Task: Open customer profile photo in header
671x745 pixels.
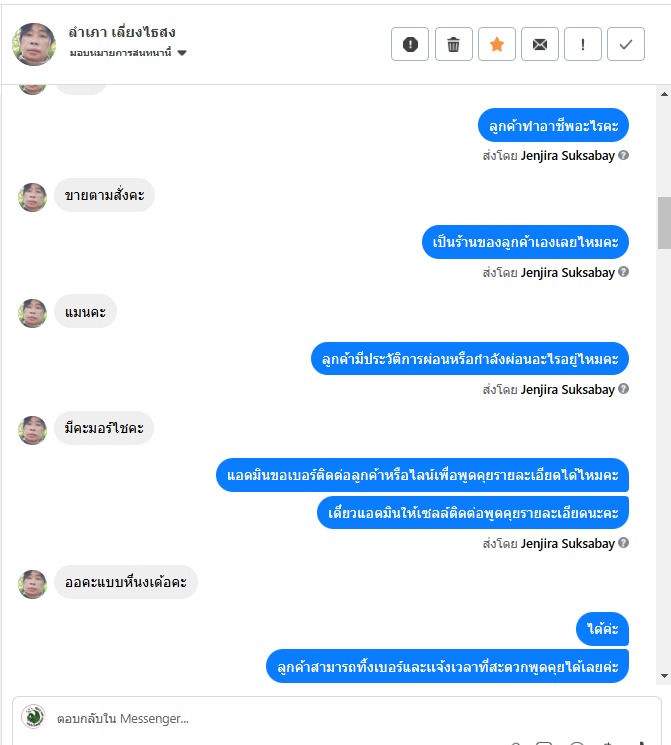Action: 34,44
